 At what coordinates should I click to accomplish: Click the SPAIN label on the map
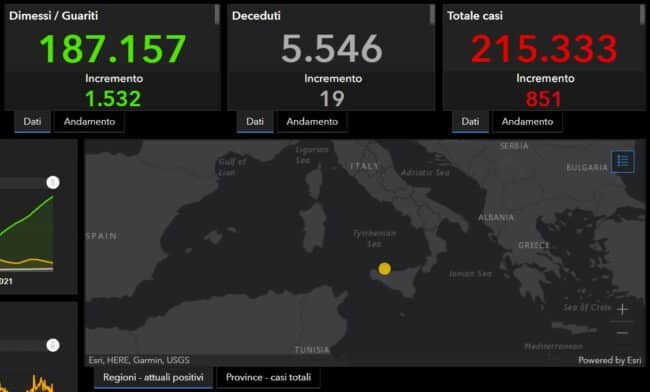coord(102,236)
